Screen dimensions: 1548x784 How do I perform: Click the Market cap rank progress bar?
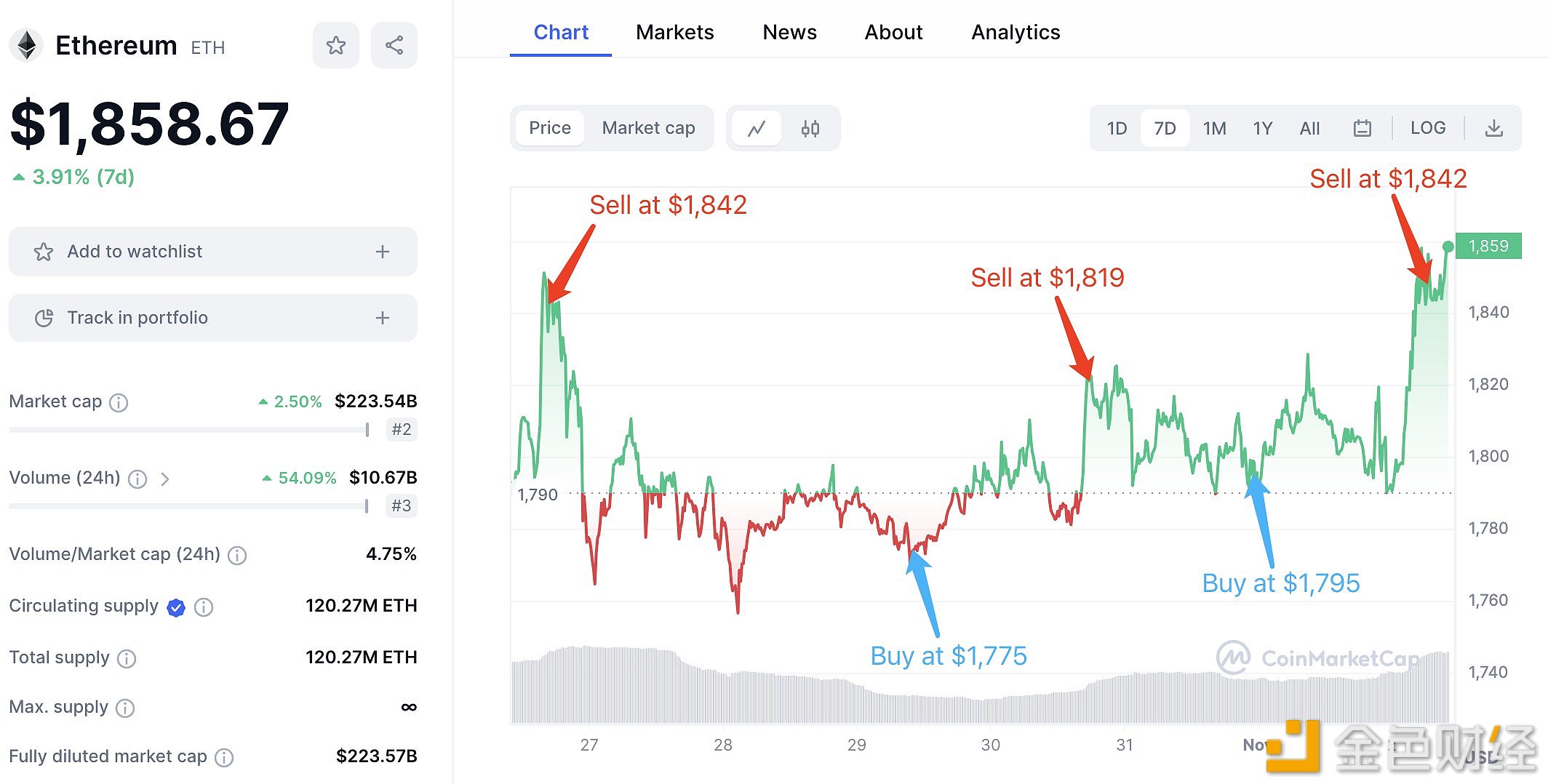tap(189, 430)
